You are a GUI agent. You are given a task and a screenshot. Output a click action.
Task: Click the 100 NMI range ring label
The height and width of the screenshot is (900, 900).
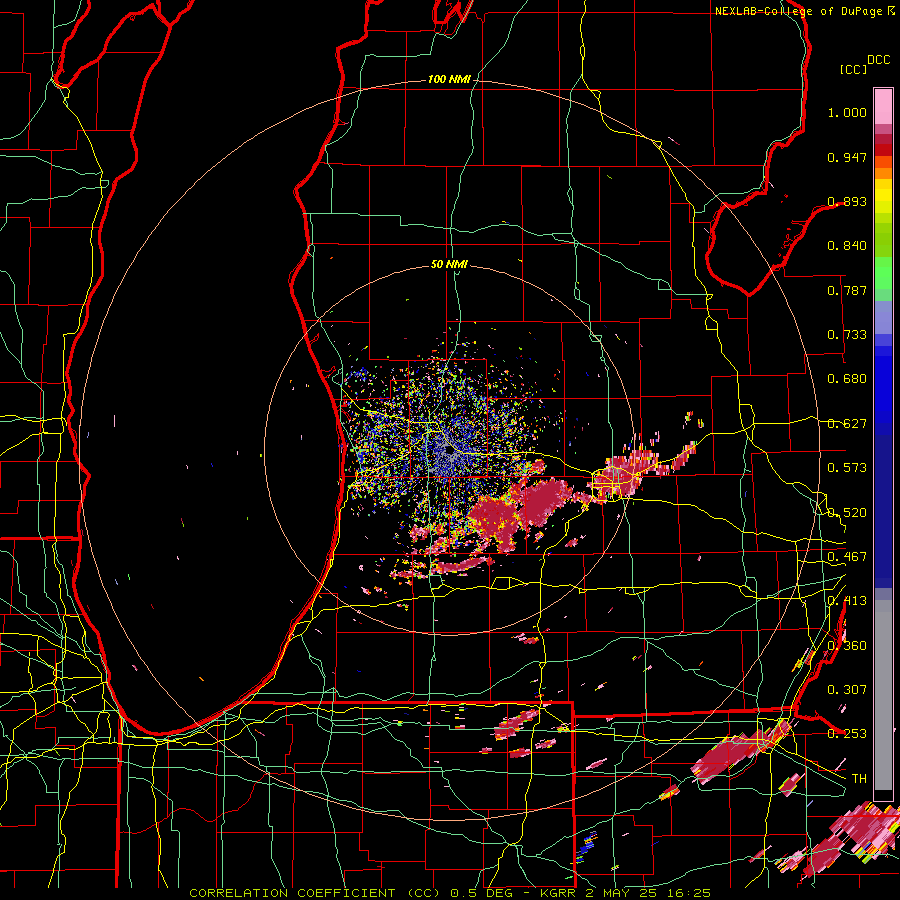tap(449, 79)
